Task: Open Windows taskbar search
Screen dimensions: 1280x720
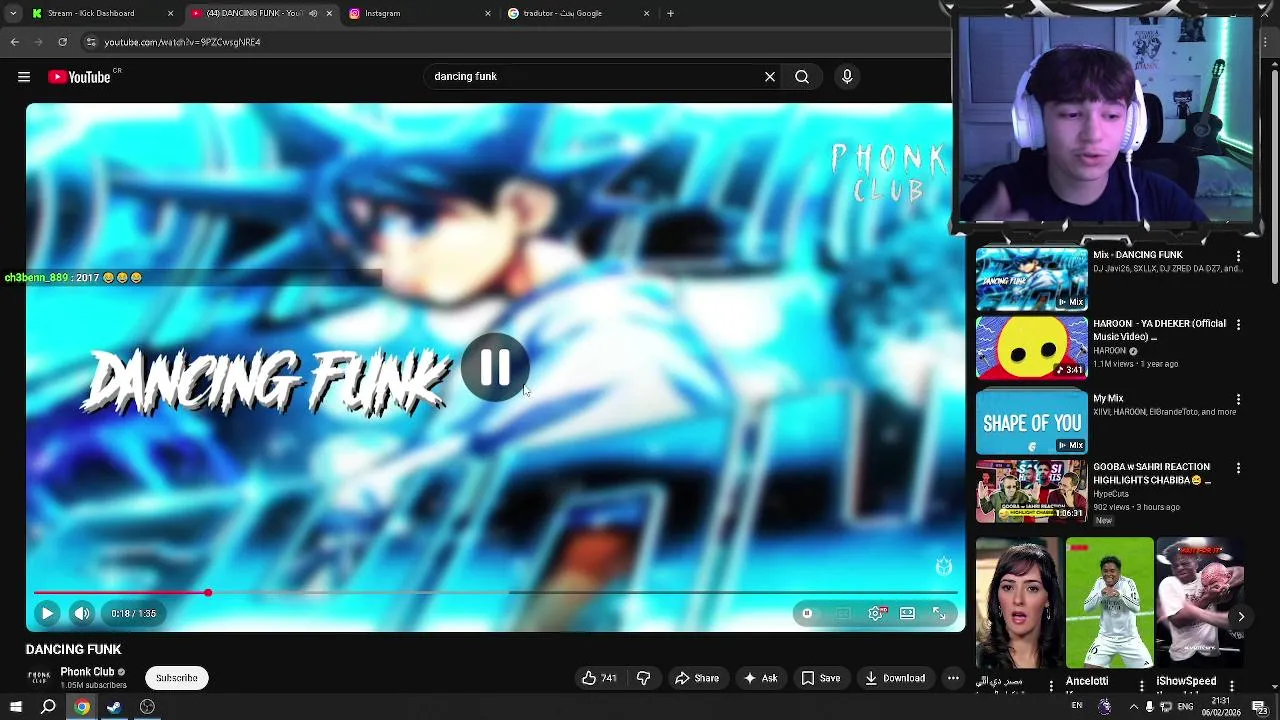Action: (x=48, y=707)
